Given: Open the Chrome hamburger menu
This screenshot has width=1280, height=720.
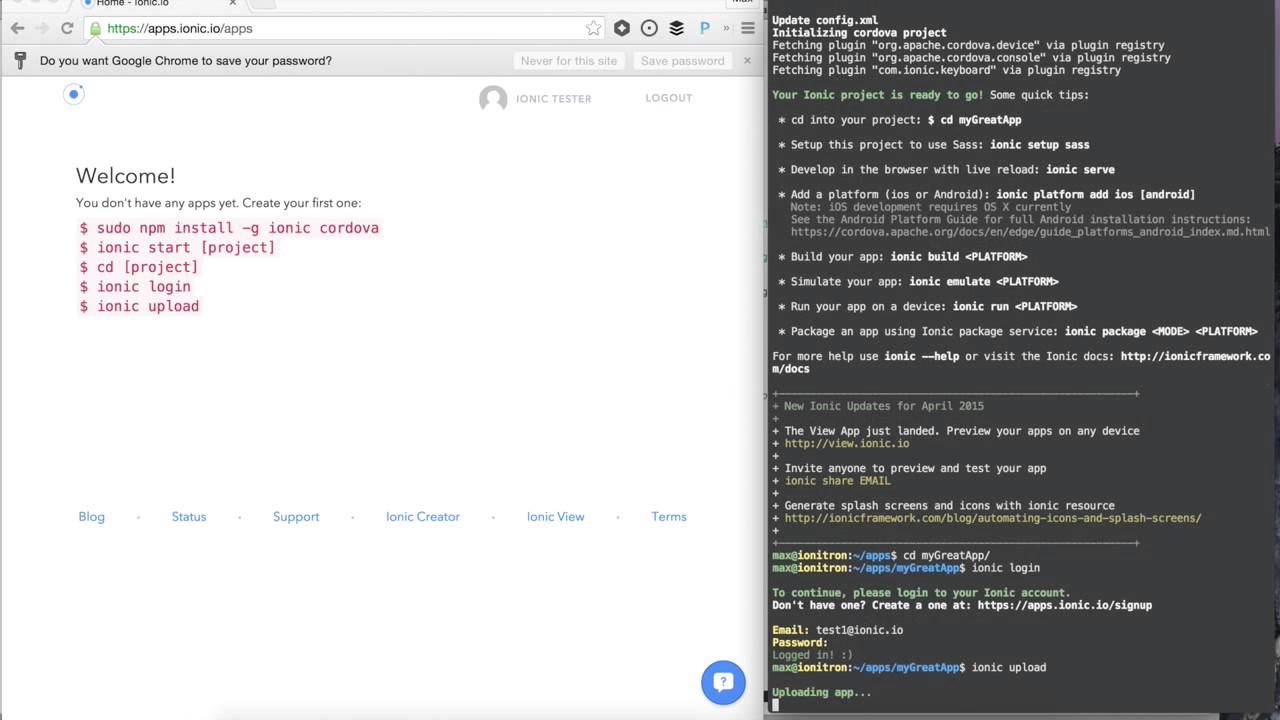Looking at the screenshot, I should (x=748, y=28).
